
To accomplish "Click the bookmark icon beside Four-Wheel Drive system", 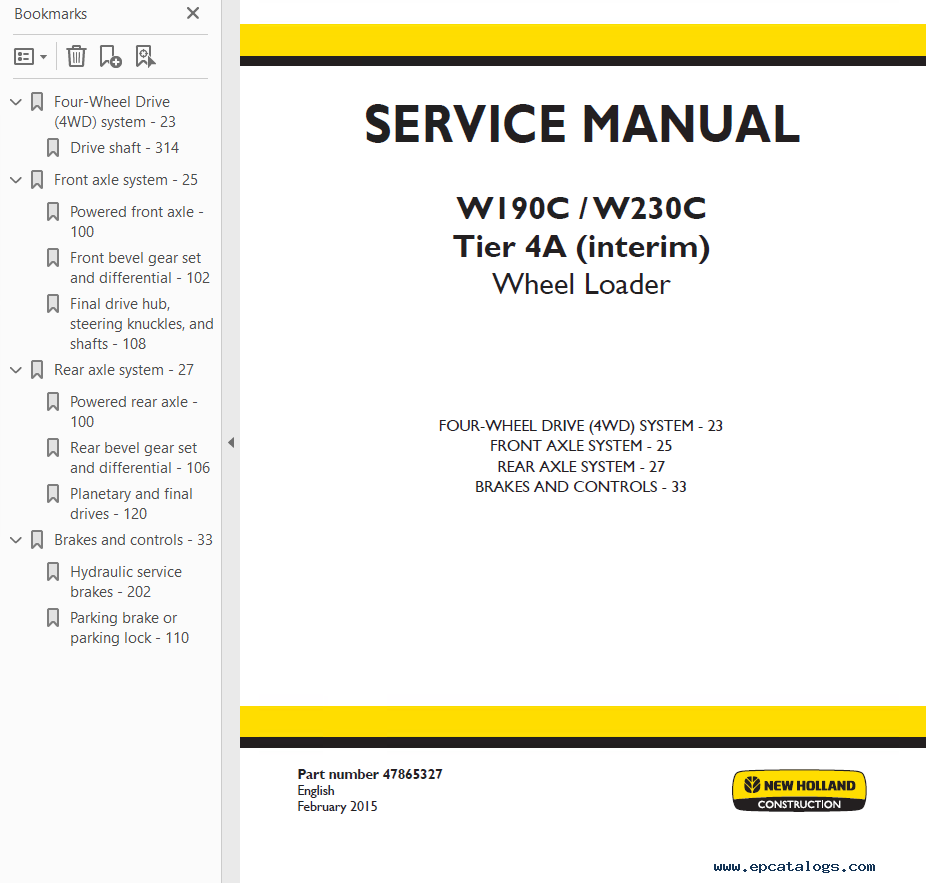I will pos(37,102).
